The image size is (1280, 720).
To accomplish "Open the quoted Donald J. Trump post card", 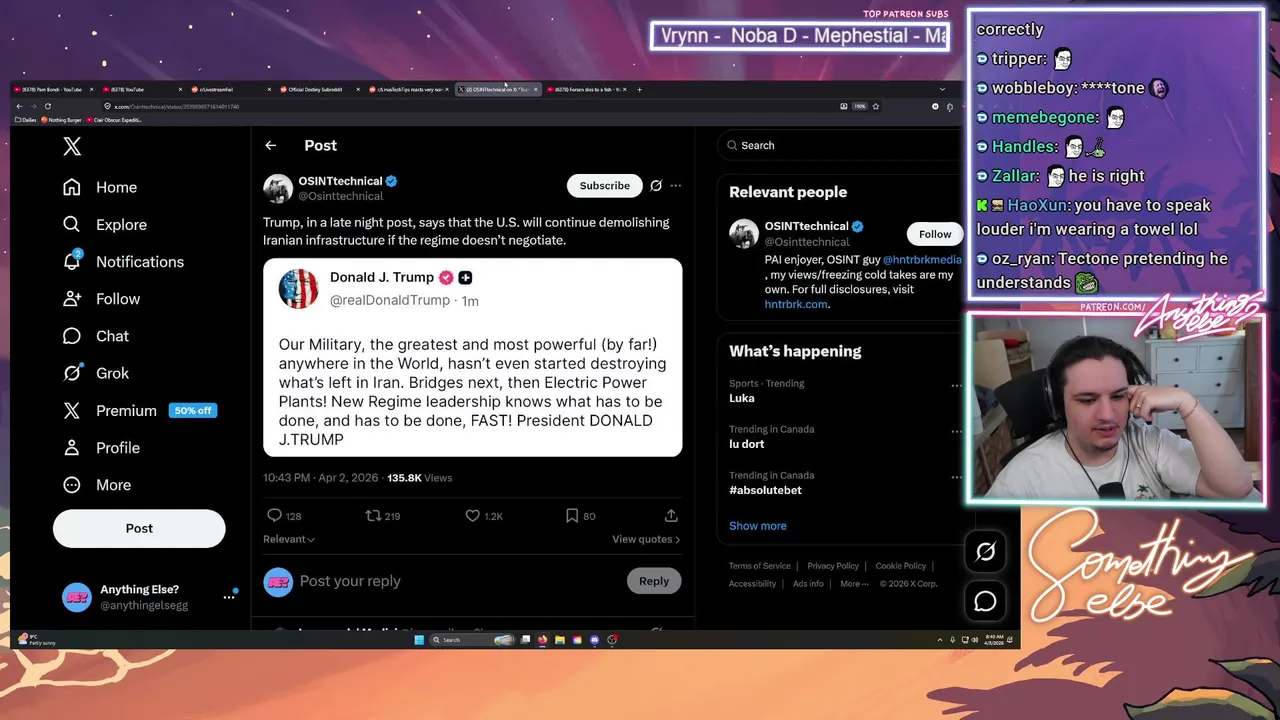I will pyautogui.click(x=473, y=357).
